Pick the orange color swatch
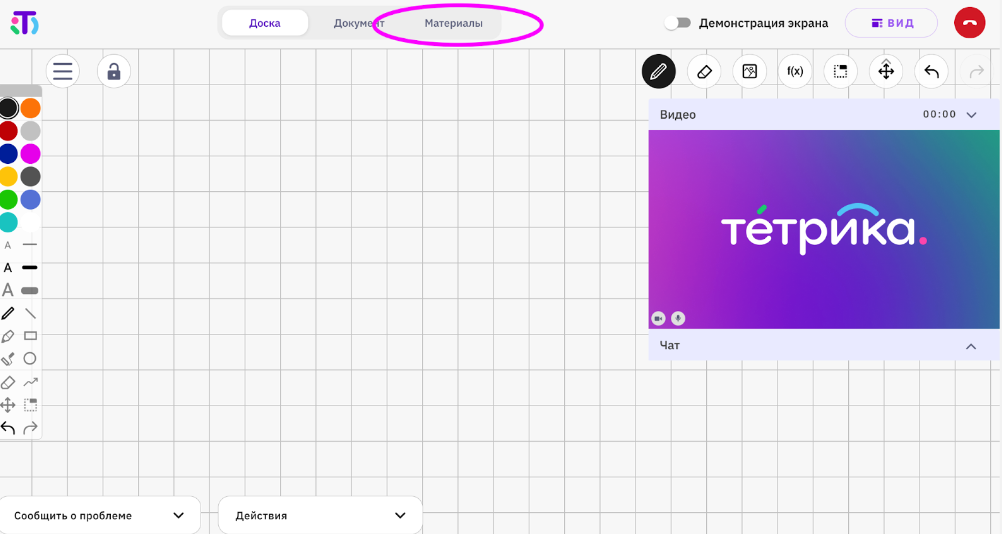Viewport: 1002px width, 534px height. point(31,108)
